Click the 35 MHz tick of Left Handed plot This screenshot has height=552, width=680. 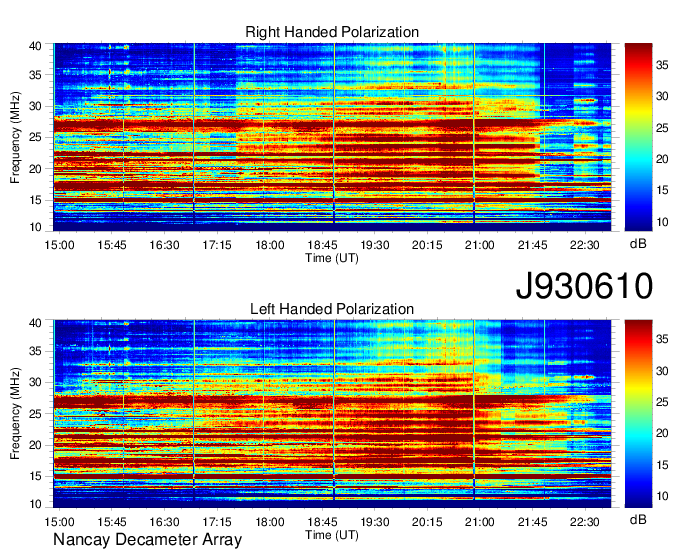(x=35, y=351)
